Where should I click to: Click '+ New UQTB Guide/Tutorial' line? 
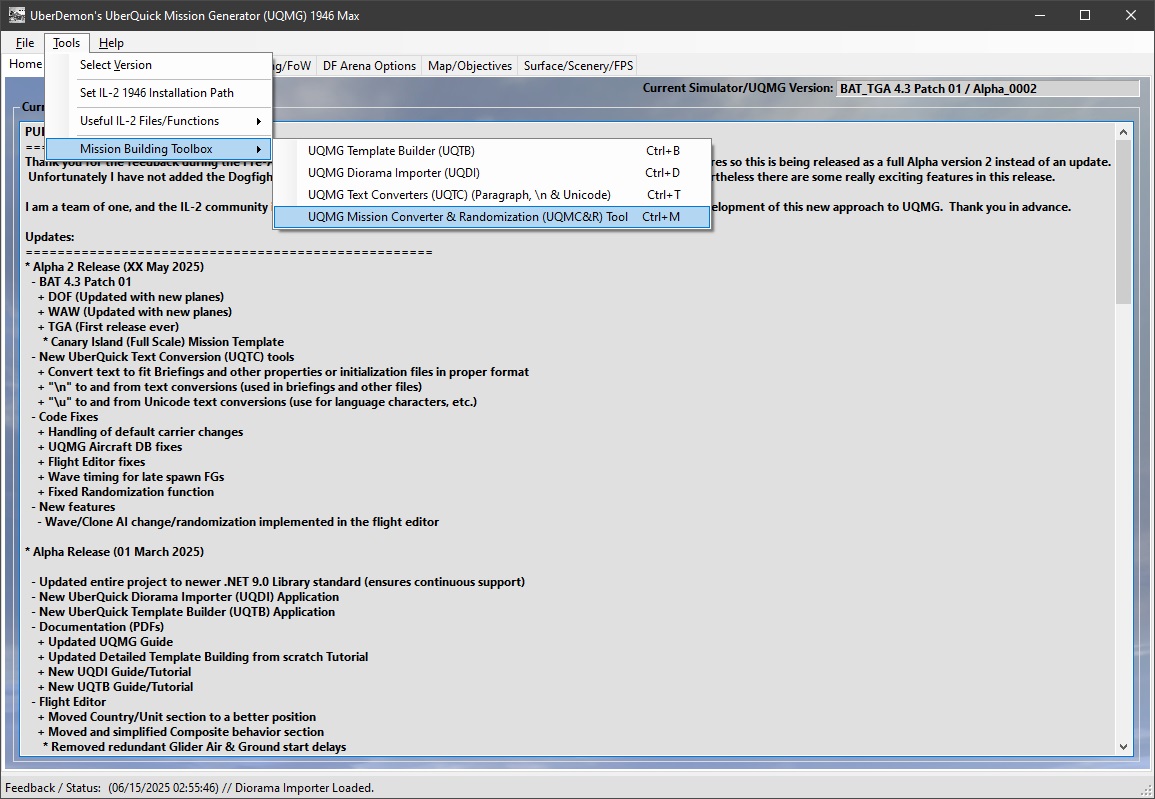coord(116,686)
